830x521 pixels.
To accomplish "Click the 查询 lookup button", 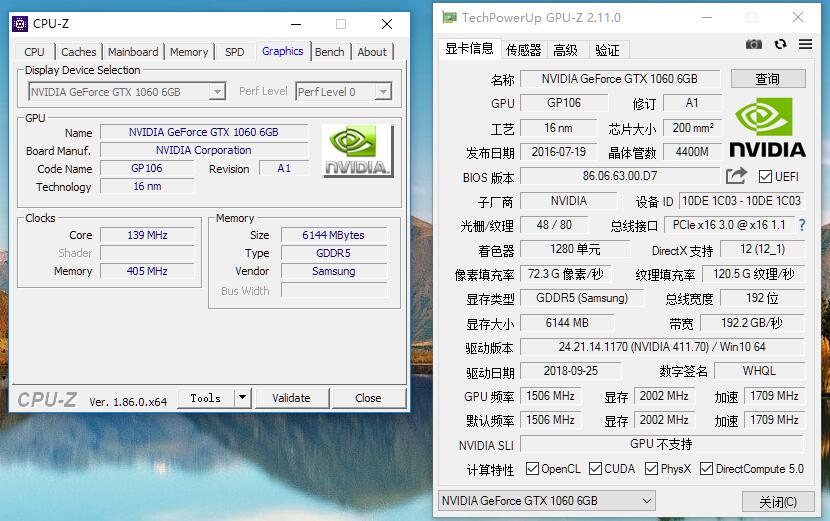I will pos(768,79).
